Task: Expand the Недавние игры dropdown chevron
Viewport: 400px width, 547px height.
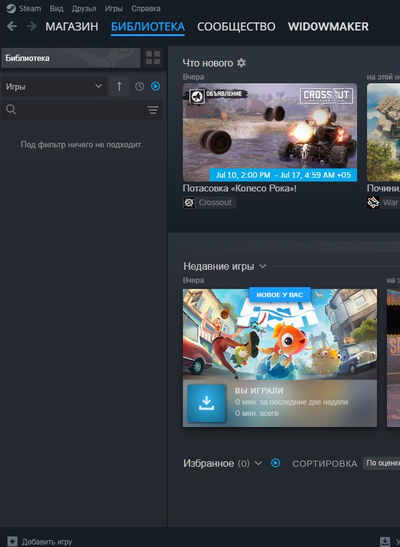Action: click(263, 267)
